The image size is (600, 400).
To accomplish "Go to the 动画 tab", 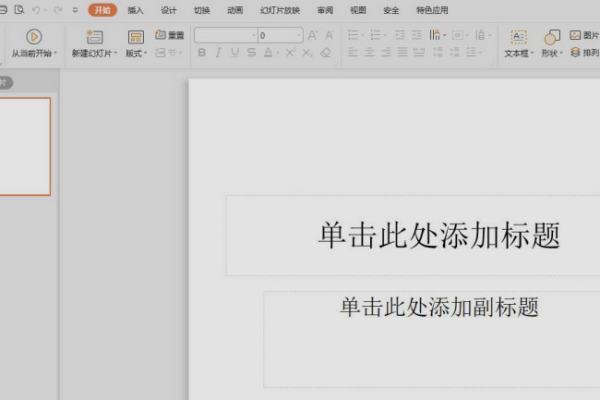I will (235, 10).
